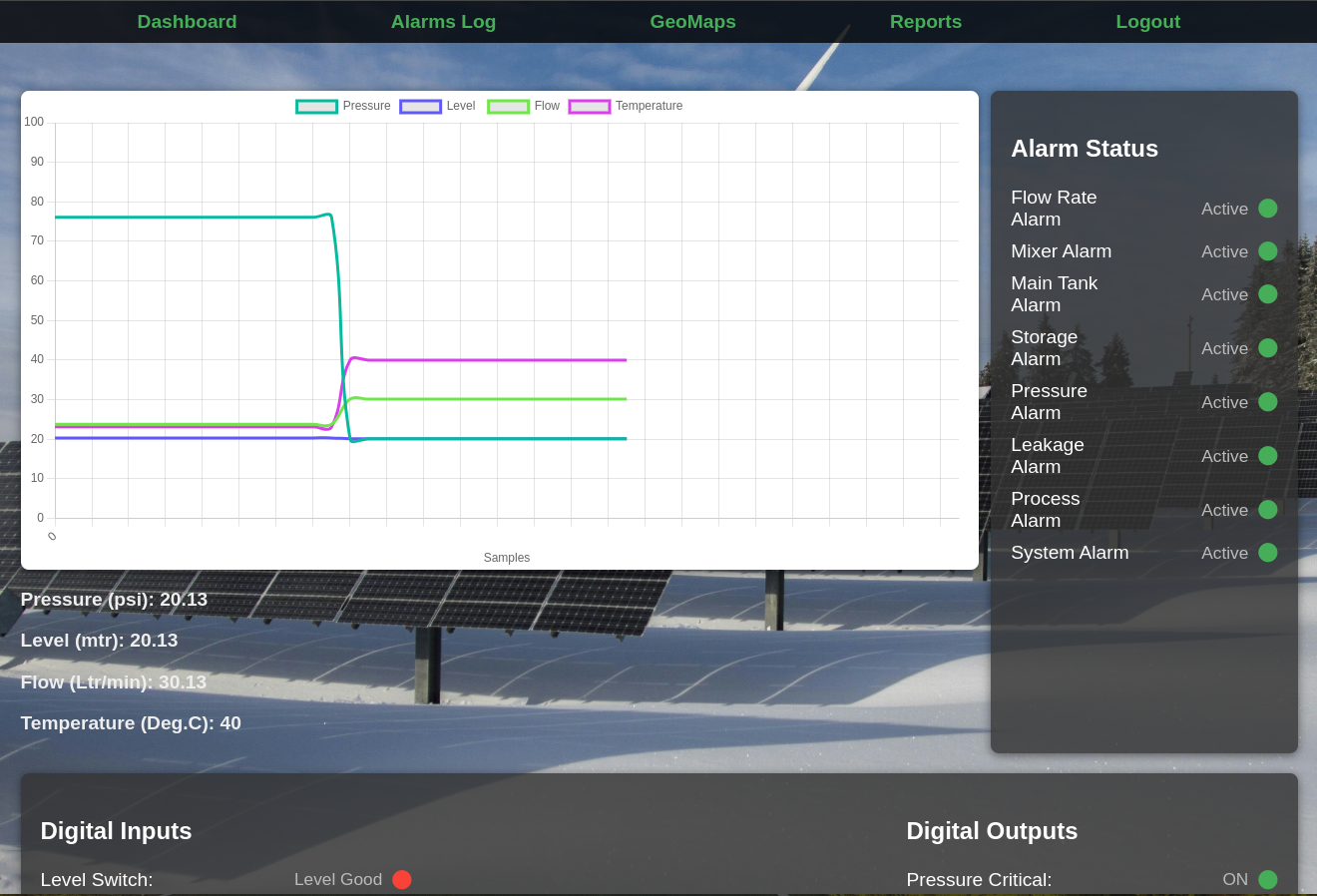The width and height of the screenshot is (1317, 896).
Task: Click the Main Tank Alarm status dot
Action: (1268, 294)
